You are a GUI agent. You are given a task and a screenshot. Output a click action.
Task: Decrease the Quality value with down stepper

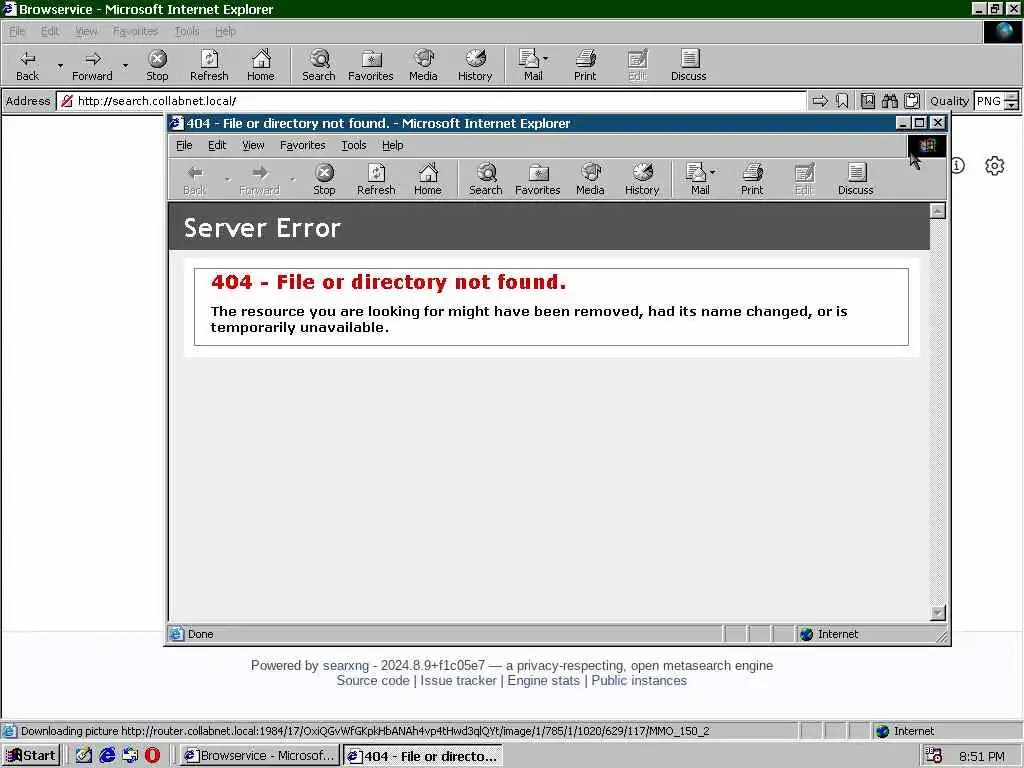point(1012,105)
